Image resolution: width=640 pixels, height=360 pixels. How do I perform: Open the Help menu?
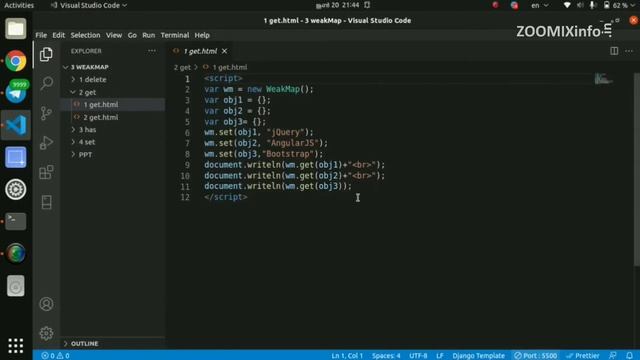point(202,35)
